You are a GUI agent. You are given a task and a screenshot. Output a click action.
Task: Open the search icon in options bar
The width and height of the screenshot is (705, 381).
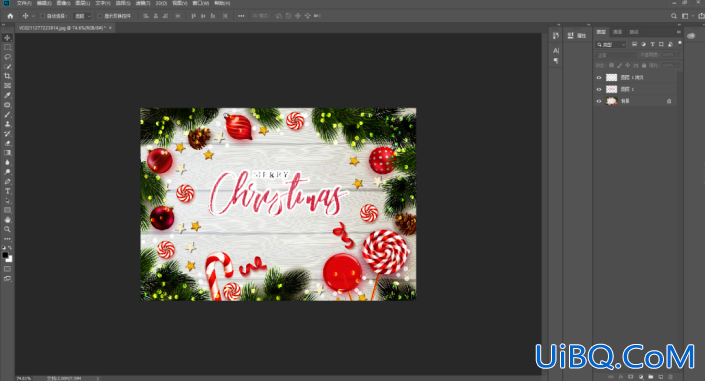(x=674, y=16)
